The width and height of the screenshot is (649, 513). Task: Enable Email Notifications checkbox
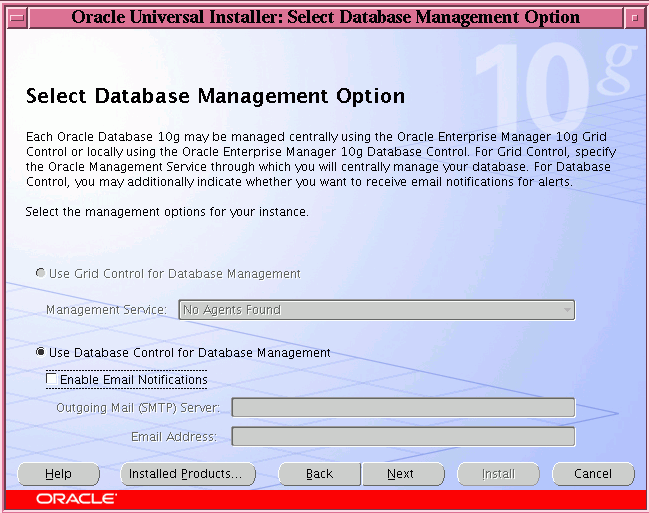(x=52, y=380)
